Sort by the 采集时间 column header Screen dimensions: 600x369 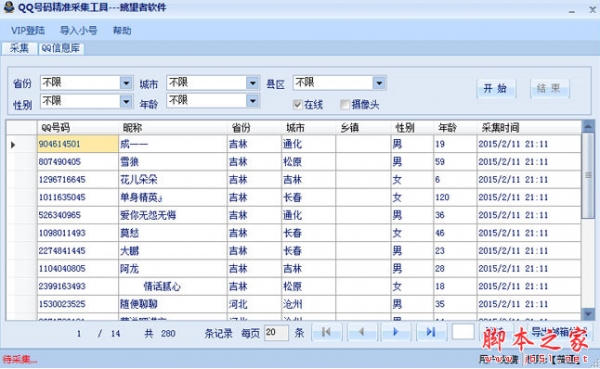click(x=529, y=127)
